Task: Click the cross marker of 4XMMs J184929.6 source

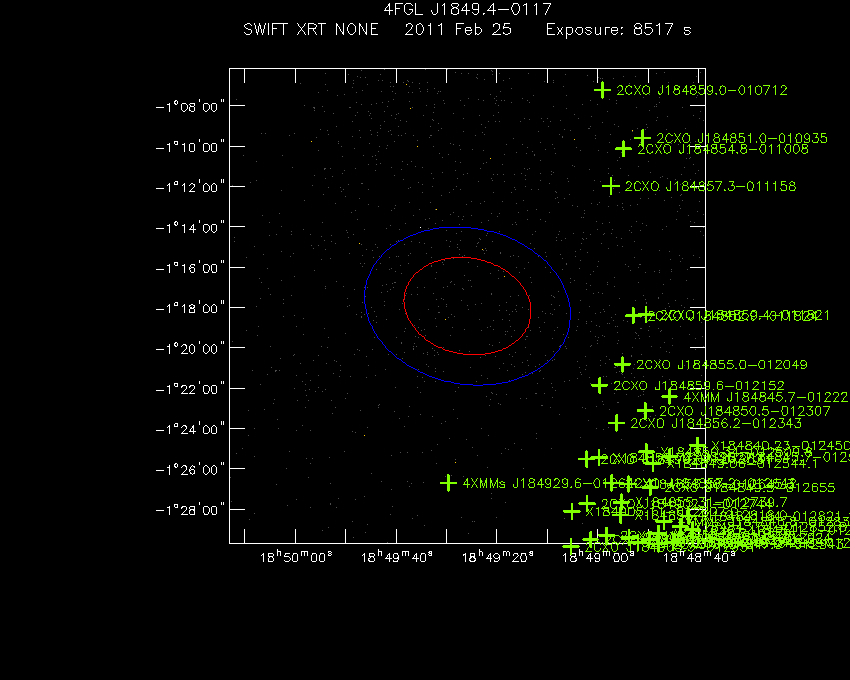Action: click(448, 483)
